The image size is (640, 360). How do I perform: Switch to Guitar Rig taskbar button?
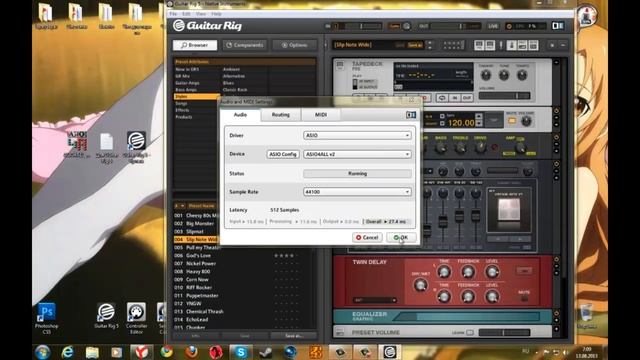coord(390,352)
